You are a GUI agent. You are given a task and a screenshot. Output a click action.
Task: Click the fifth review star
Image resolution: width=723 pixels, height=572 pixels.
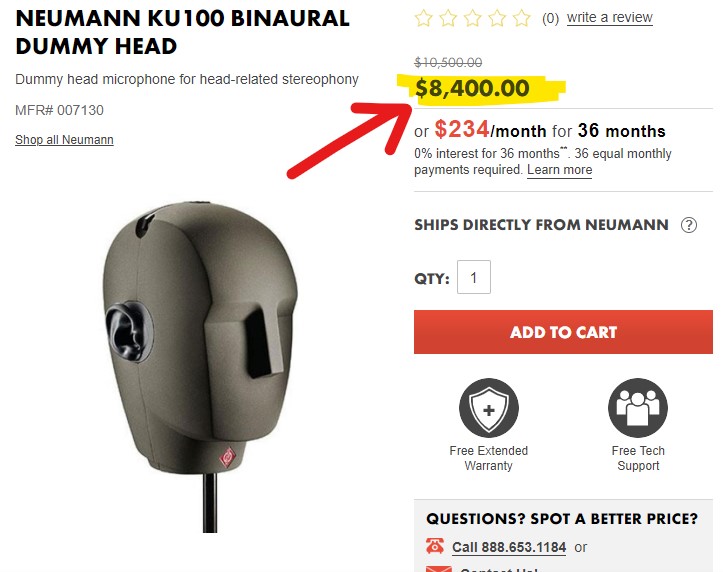(x=521, y=18)
